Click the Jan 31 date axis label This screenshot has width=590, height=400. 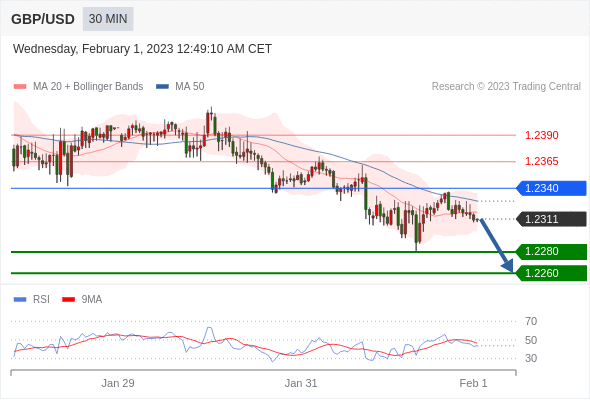[x=301, y=383]
